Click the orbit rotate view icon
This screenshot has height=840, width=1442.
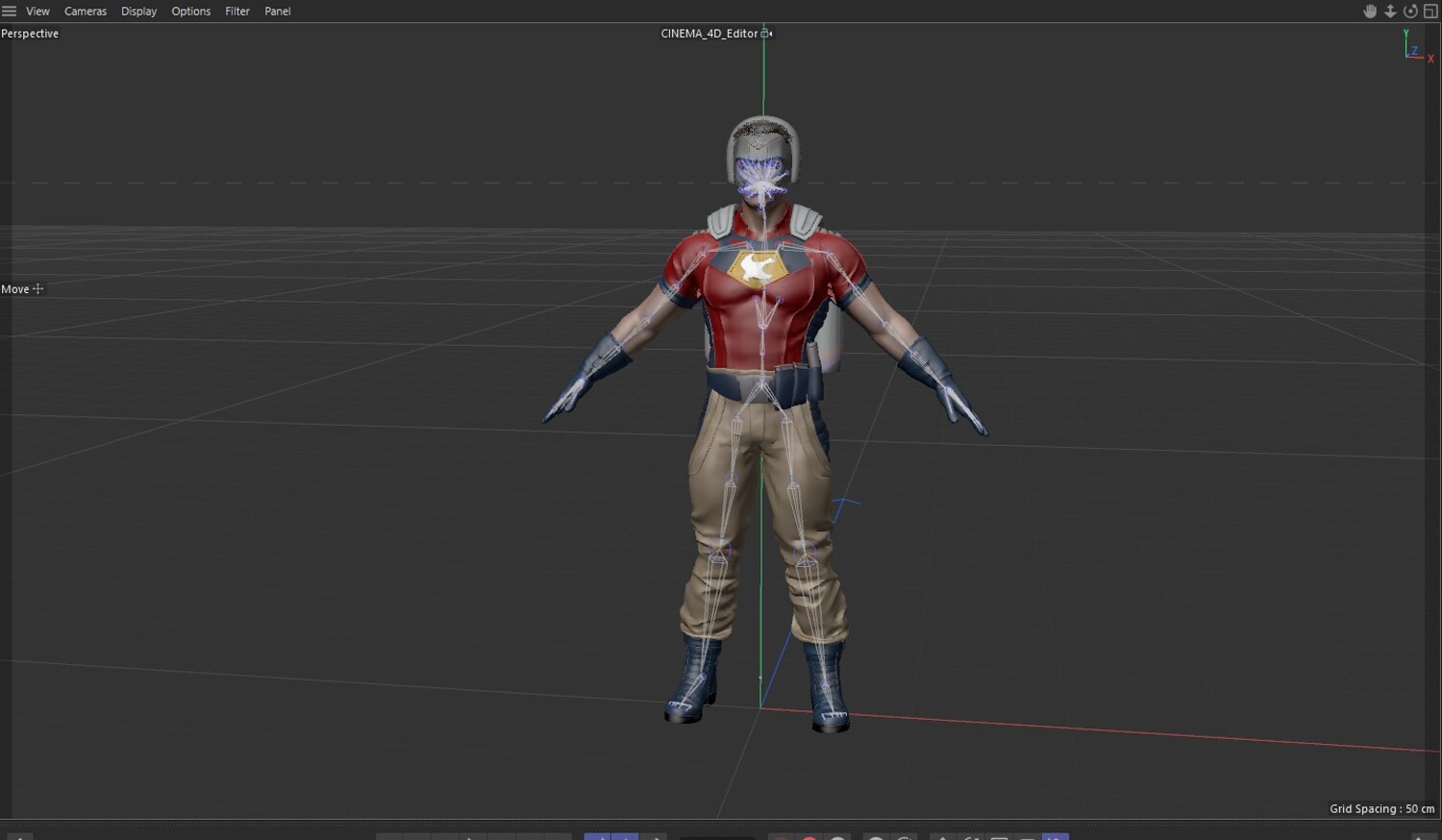point(1410,12)
